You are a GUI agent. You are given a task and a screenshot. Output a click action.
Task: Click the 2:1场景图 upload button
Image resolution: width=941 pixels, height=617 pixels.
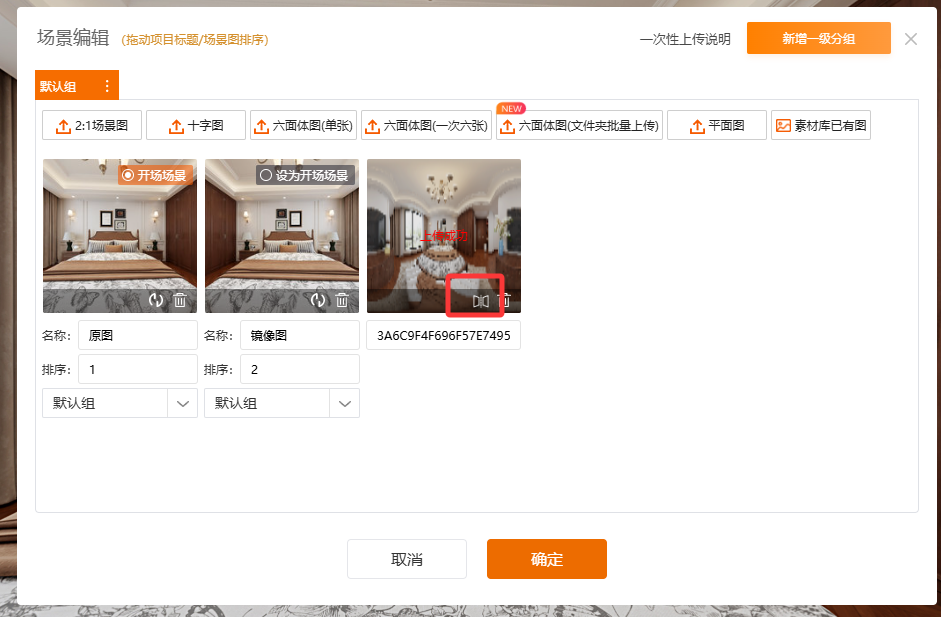[x=92, y=126]
